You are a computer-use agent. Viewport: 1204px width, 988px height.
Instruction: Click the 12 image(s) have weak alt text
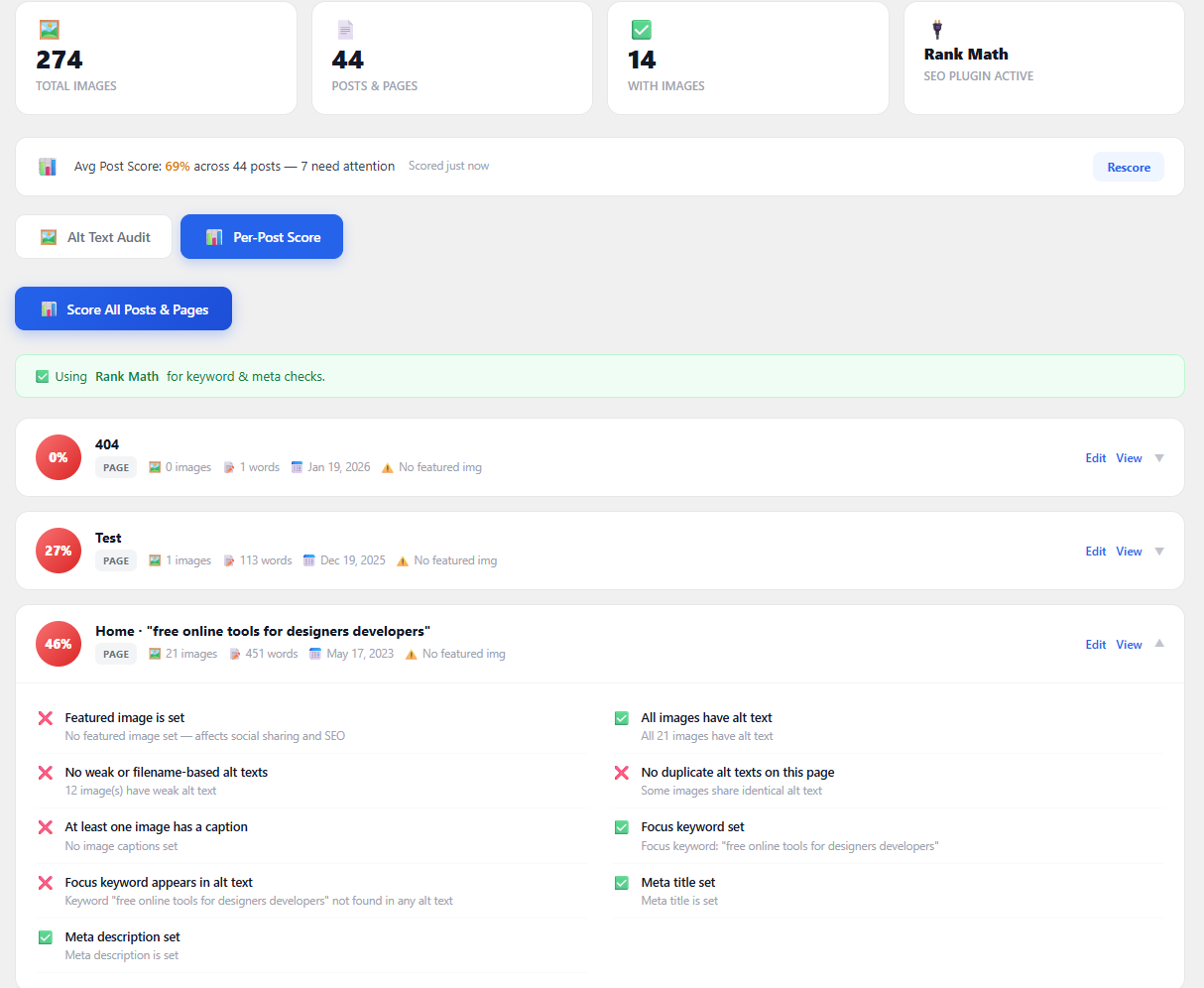click(x=141, y=791)
